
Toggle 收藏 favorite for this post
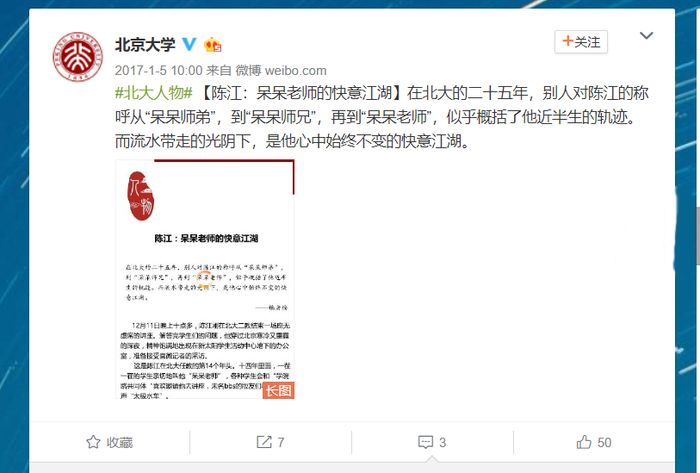tap(109, 442)
